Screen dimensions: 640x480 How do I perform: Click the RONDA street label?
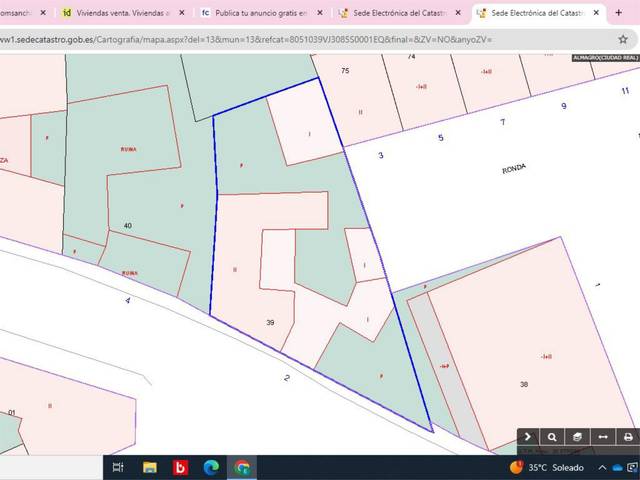[x=514, y=169]
